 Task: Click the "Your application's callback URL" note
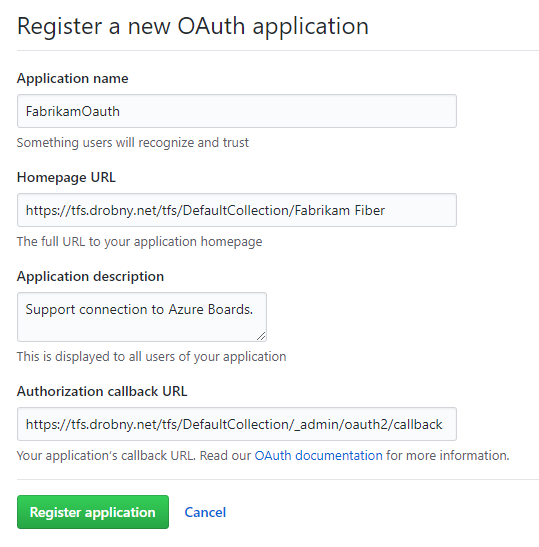(x=263, y=456)
